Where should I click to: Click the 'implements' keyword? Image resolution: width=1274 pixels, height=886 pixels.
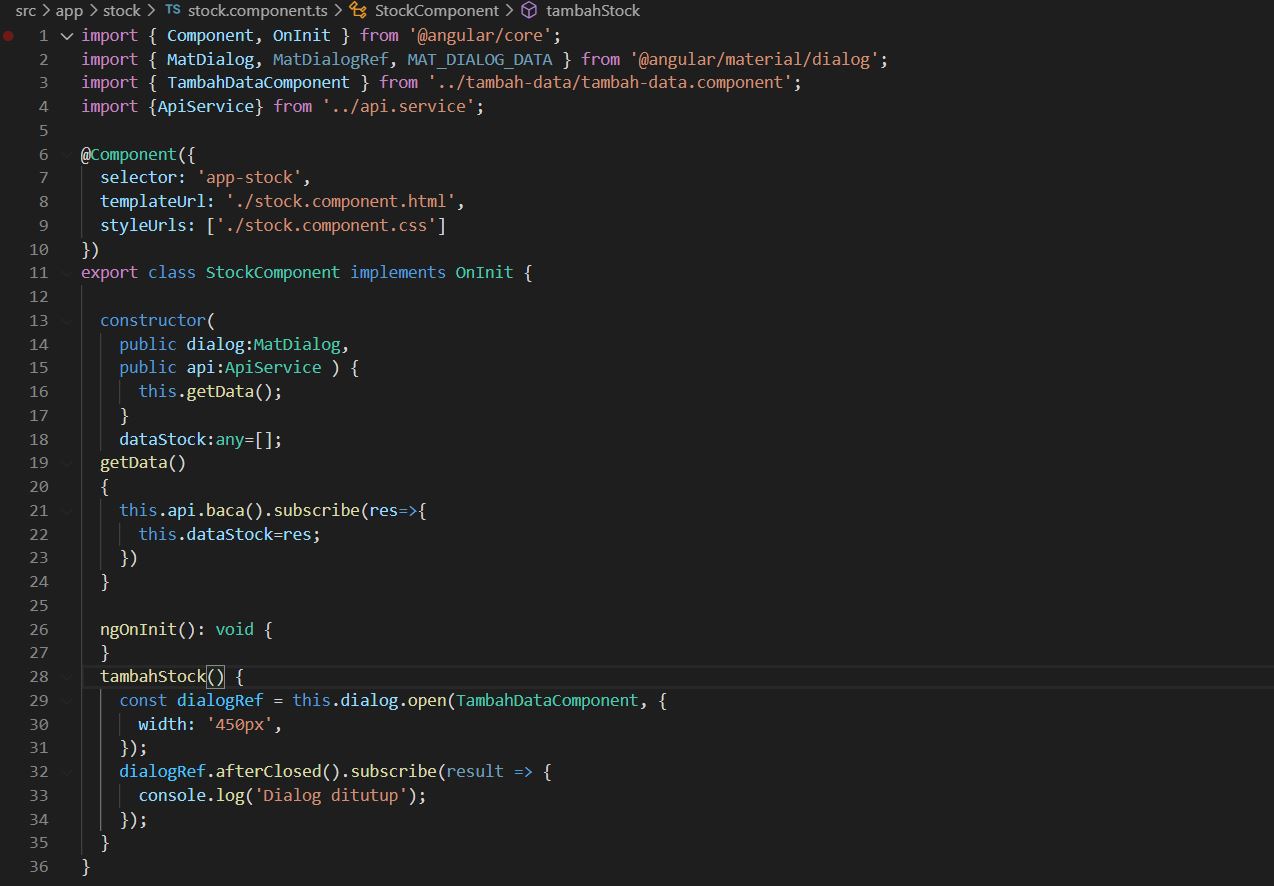[x=398, y=272]
